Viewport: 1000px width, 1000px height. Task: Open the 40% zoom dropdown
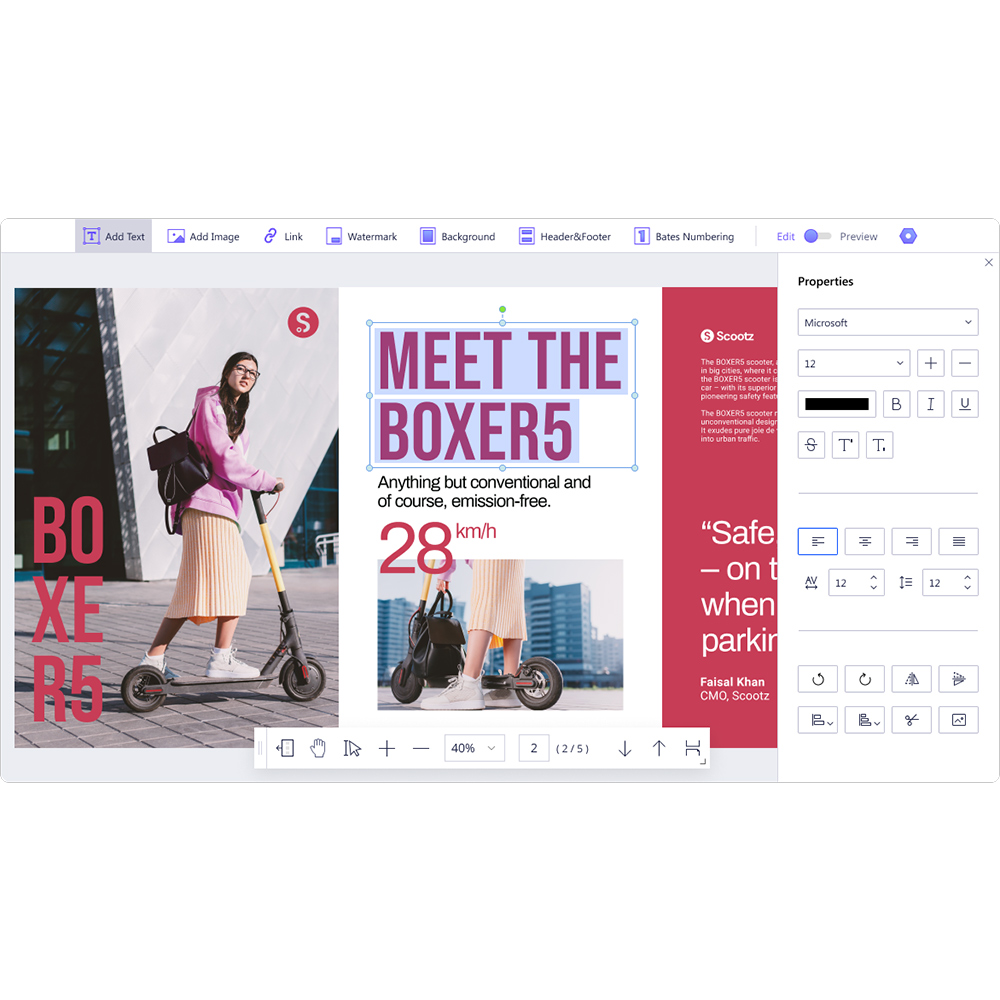tap(474, 748)
